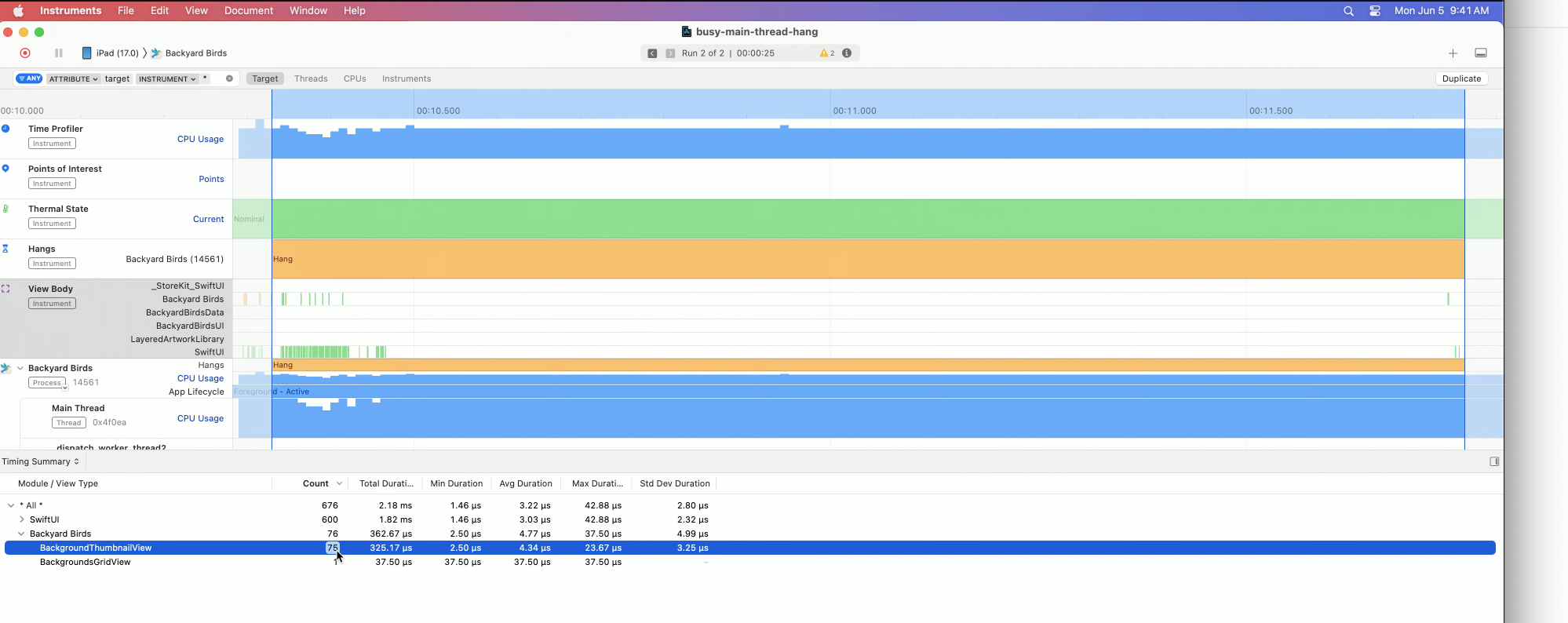Go to the next run arrow
Image resolution: width=1568 pixels, height=623 pixels.
pyautogui.click(x=670, y=53)
